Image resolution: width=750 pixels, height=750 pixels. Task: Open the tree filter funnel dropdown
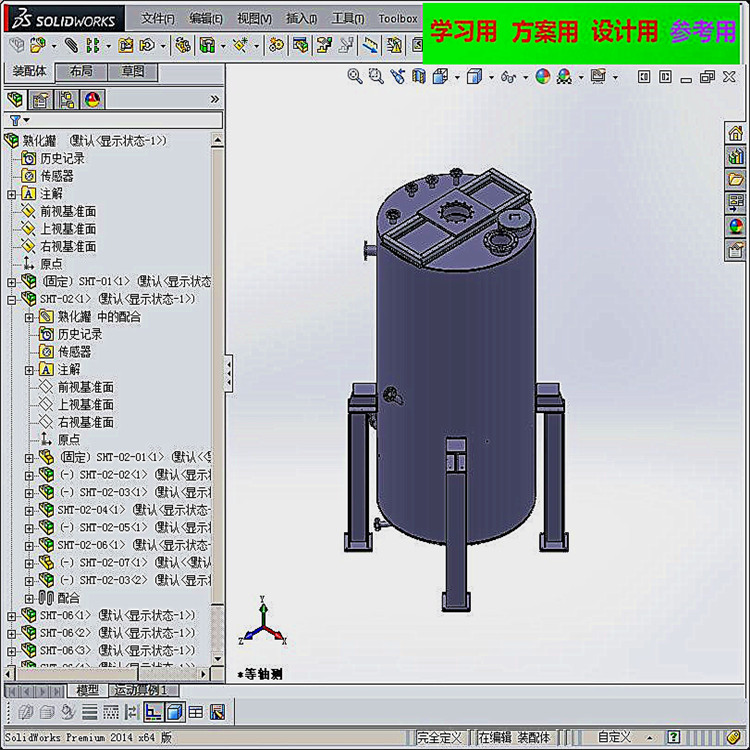[18, 120]
